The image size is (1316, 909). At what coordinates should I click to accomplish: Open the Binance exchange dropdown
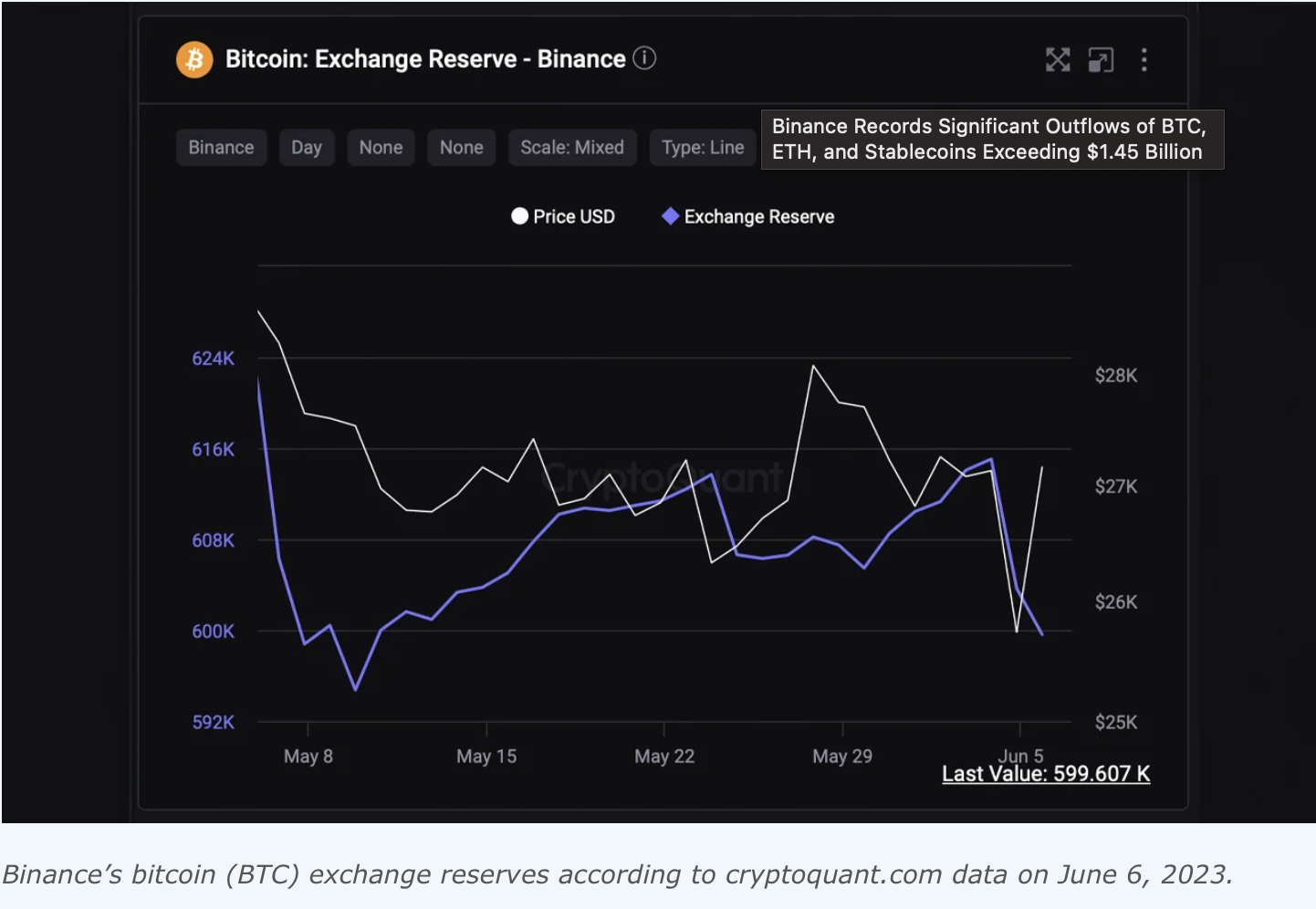221,147
